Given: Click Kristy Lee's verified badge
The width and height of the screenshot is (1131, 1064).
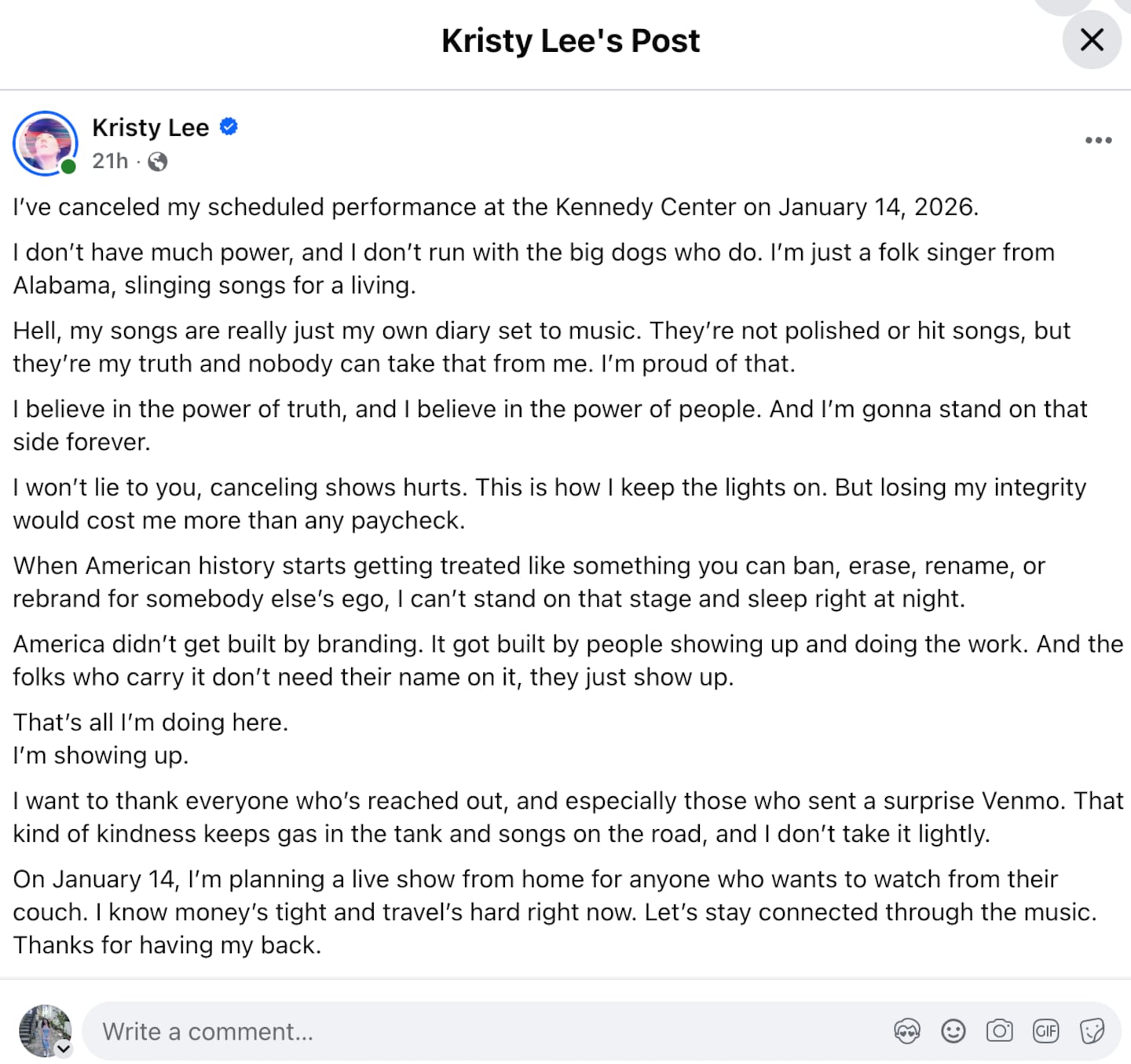Looking at the screenshot, I should [229, 126].
